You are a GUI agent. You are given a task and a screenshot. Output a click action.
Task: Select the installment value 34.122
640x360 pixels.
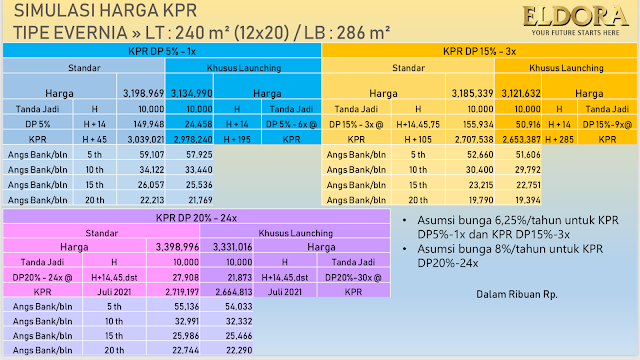151,169
